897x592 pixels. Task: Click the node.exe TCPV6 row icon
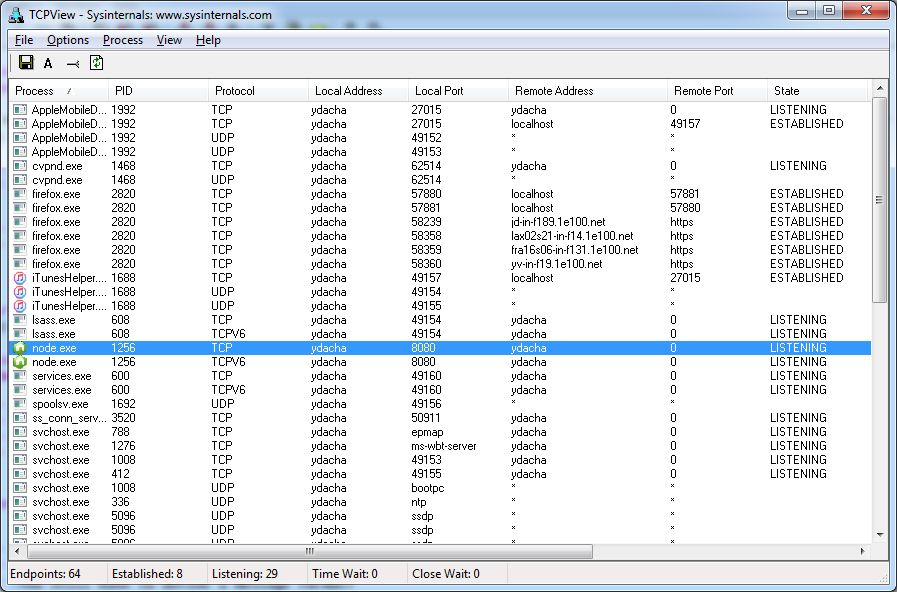pos(20,362)
